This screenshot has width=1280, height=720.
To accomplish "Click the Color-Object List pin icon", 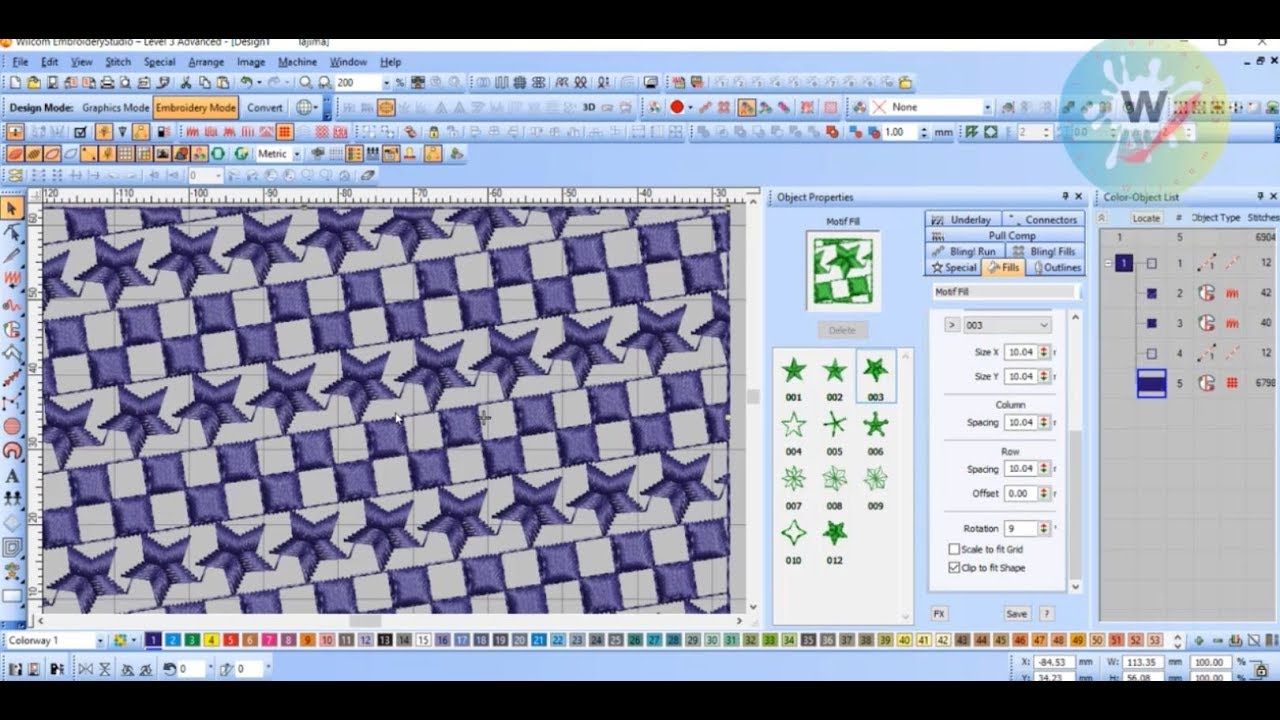I will pyautogui.click(x=1261, y=197).
